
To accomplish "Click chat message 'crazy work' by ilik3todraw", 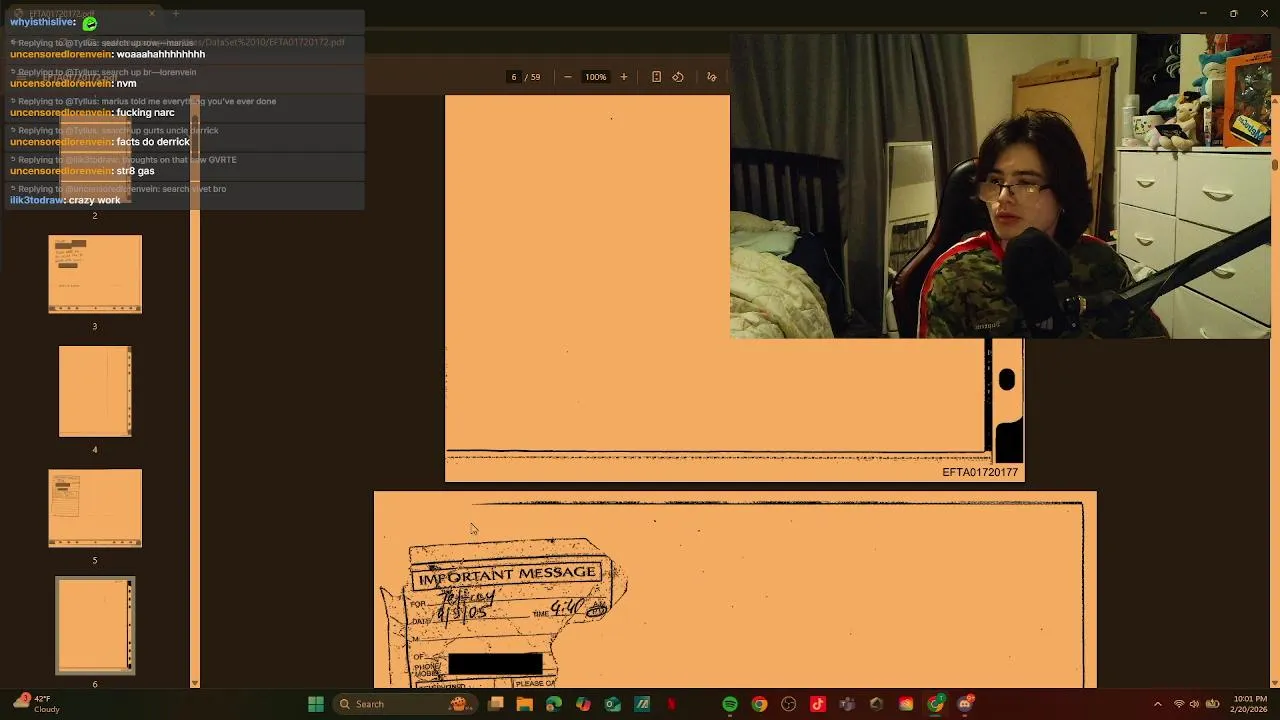I will tap(94, 200).
